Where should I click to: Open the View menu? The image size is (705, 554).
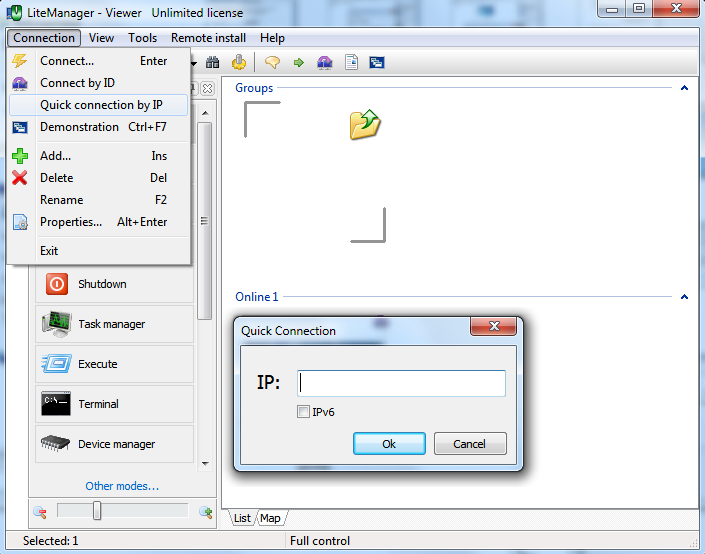coord(101,38)
